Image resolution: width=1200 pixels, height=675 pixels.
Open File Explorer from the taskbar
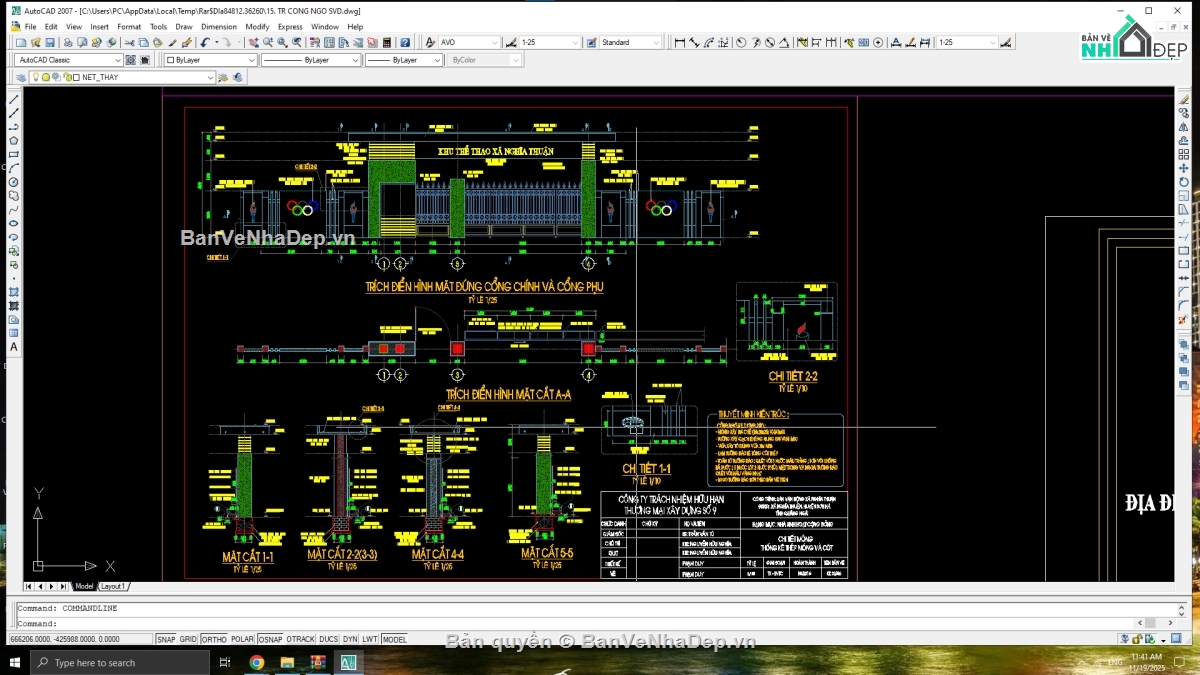287,663
